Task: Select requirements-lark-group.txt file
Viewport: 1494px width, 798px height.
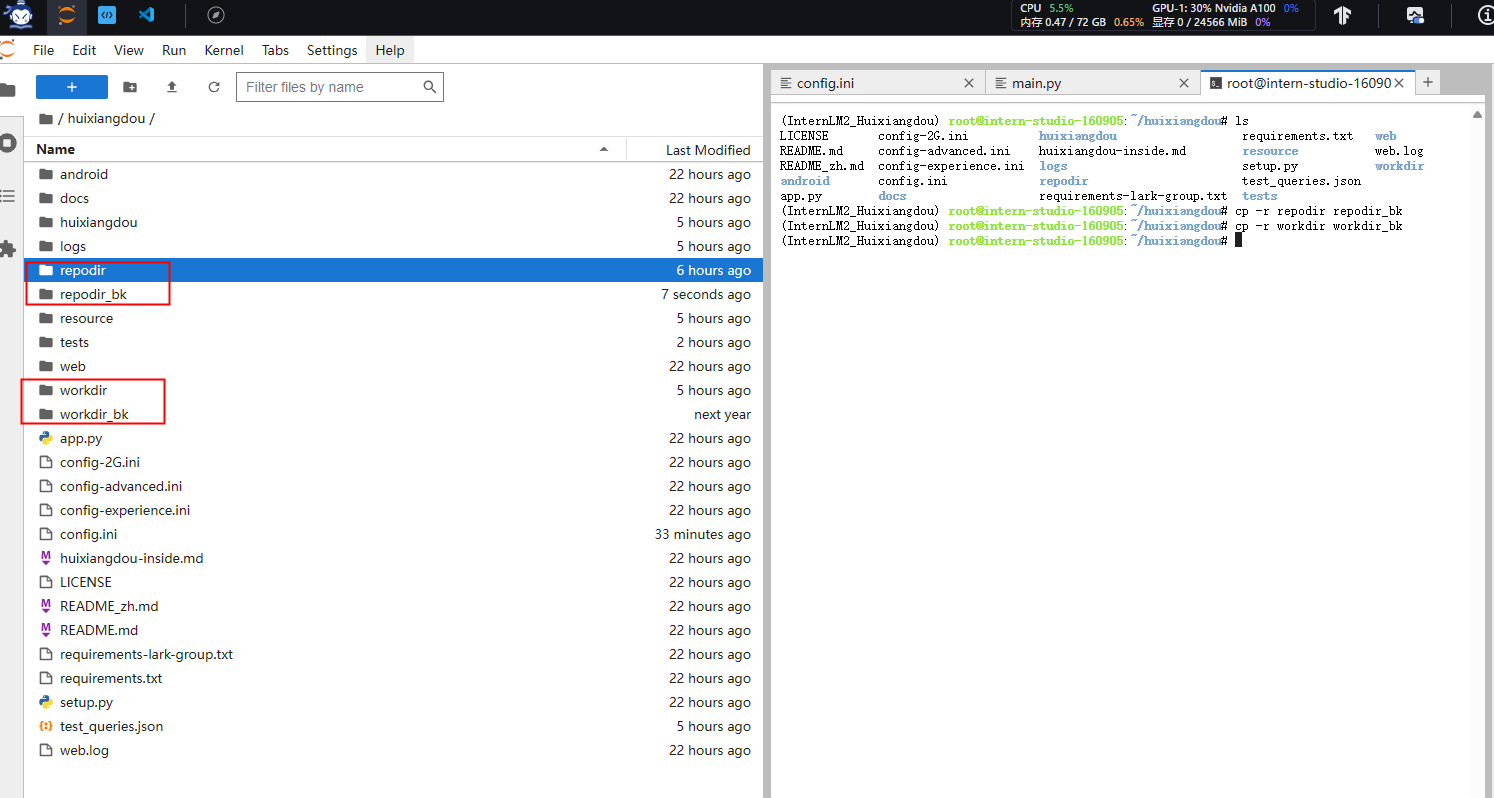Action: (x=395, y=654)
